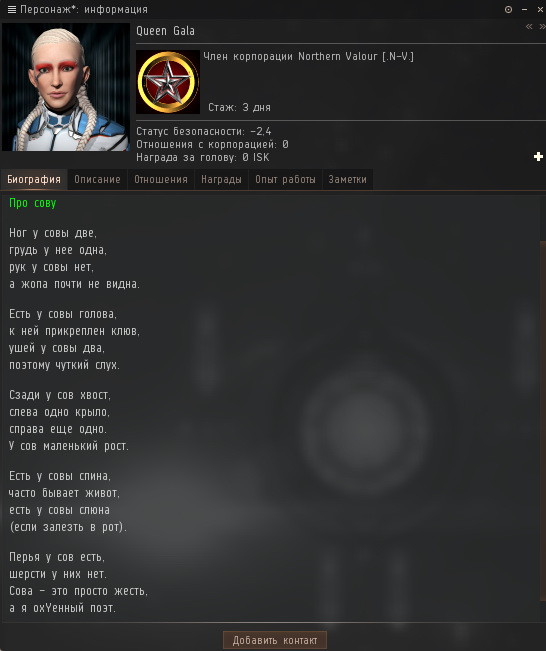
Task: Click the Northern Valour corporation logo
Action: point(168,82)
